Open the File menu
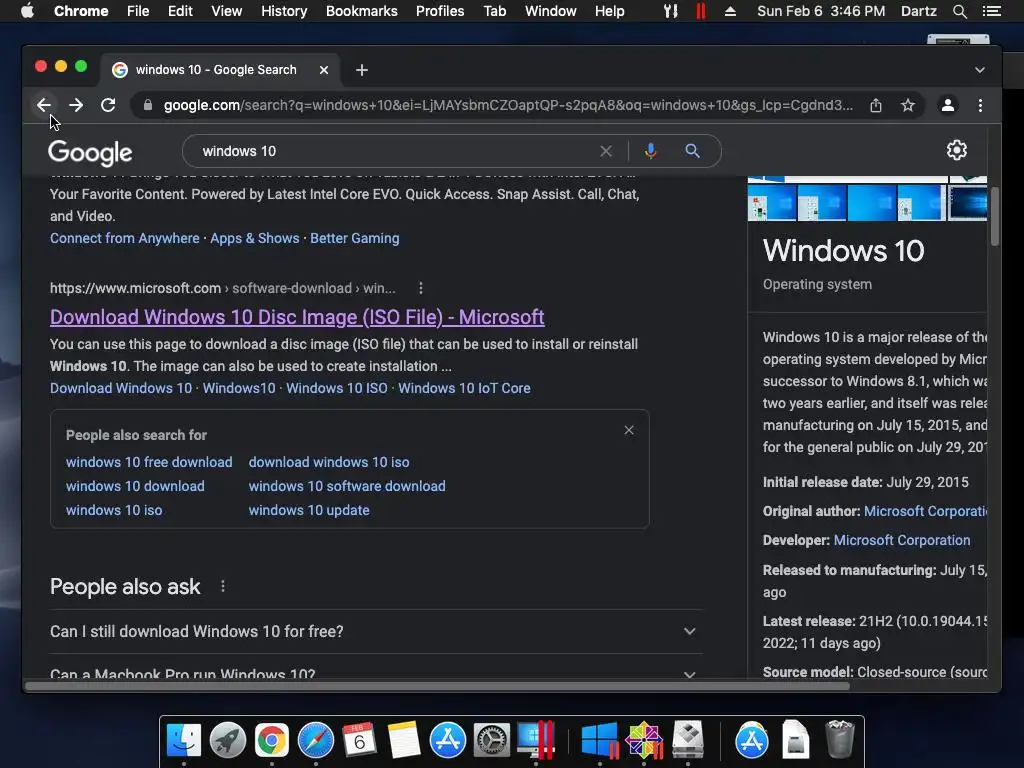1024x768 pixels. (x=138, y=11)
